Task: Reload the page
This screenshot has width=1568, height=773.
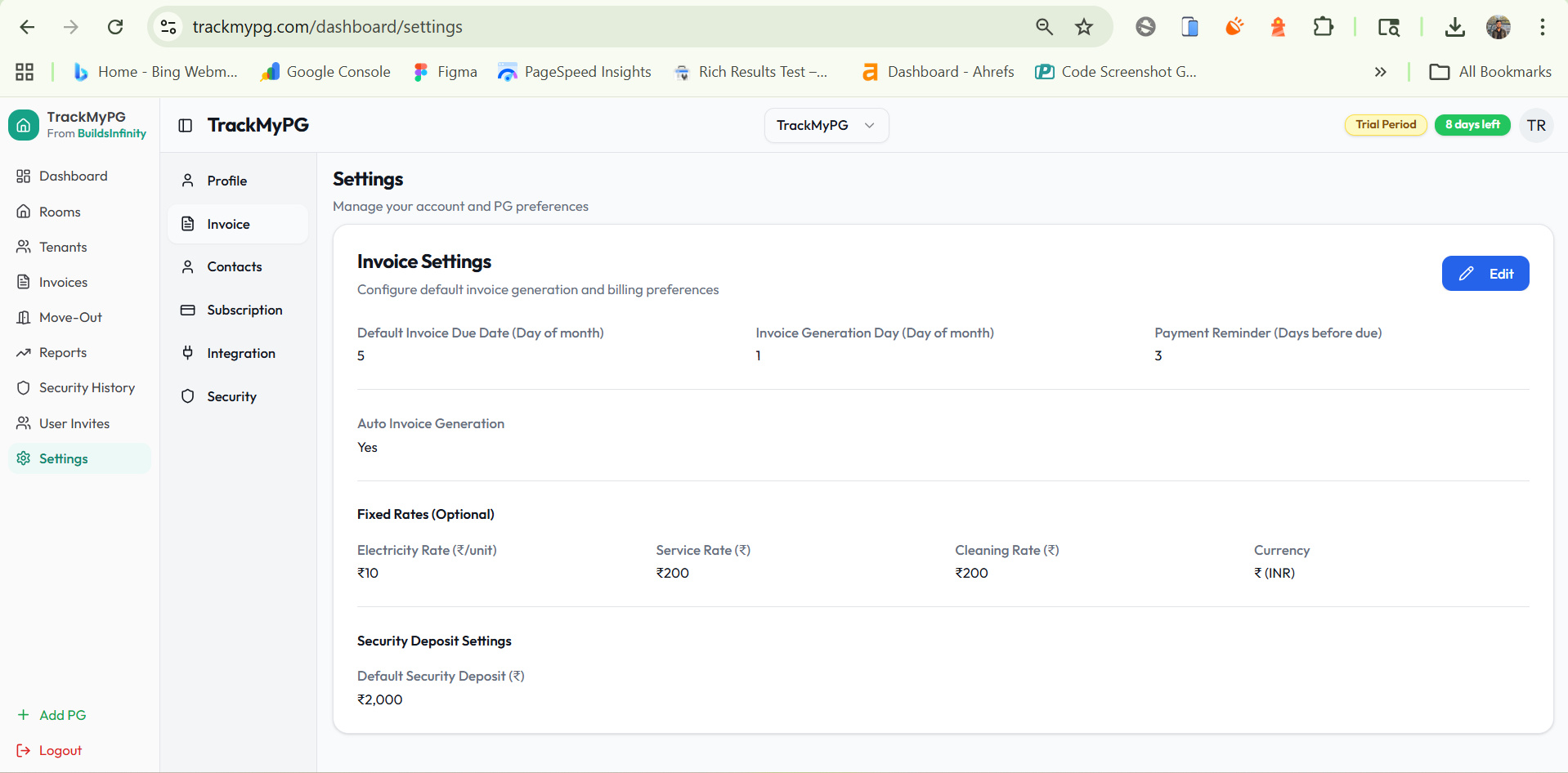Action: [115, 27]
